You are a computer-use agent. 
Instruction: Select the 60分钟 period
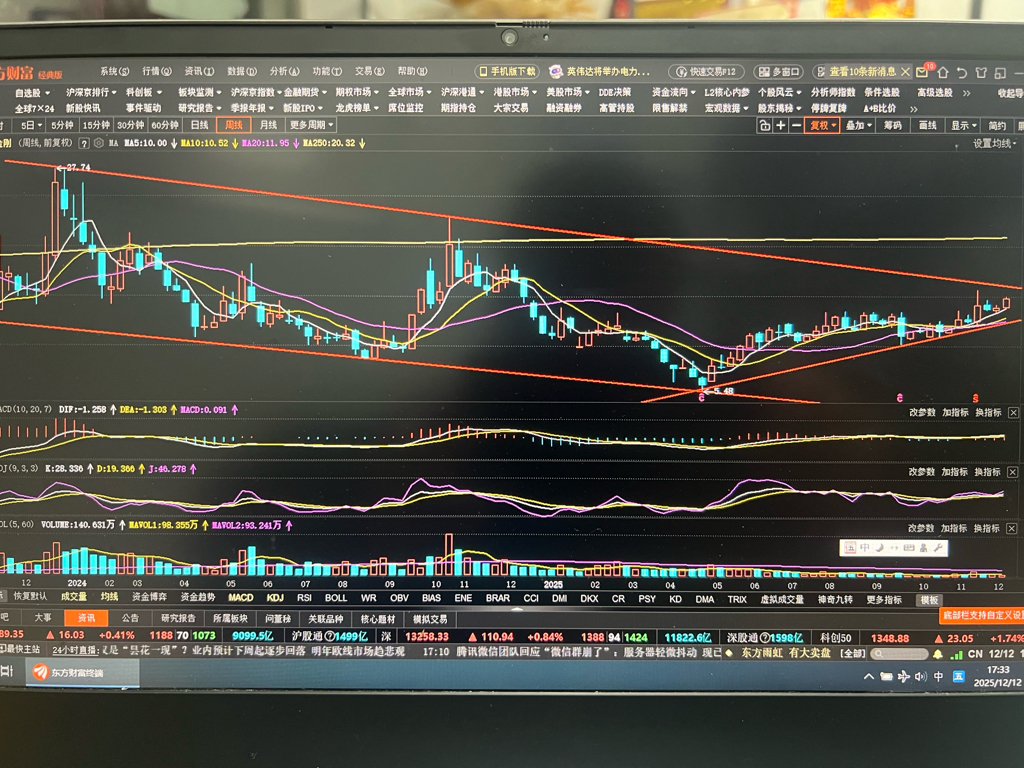coord(165,125)
